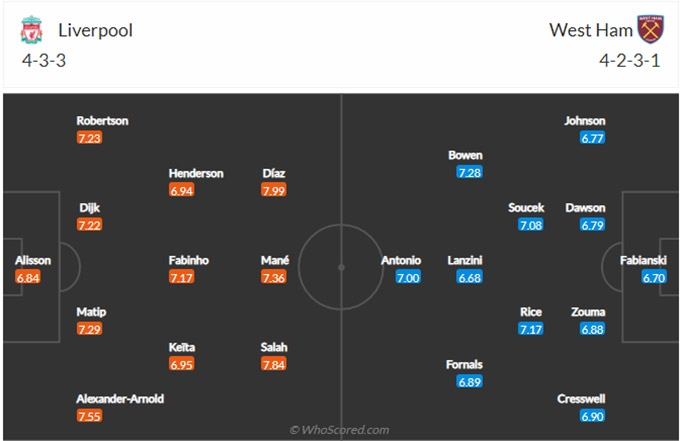The height and width of the screenshot is (441, 680).
Task: Click player name Henderson
Action: coord(196,173)
